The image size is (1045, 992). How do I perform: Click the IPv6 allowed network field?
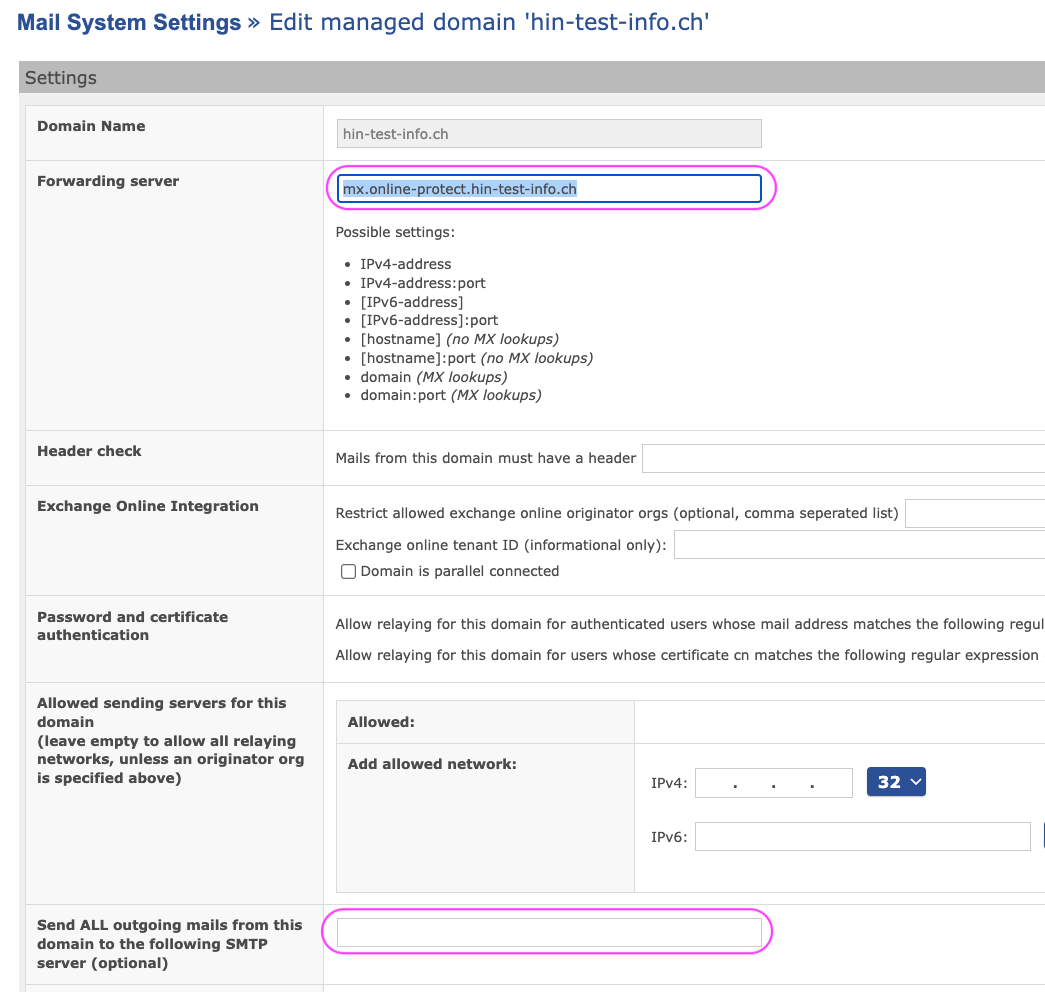point(862,837)
